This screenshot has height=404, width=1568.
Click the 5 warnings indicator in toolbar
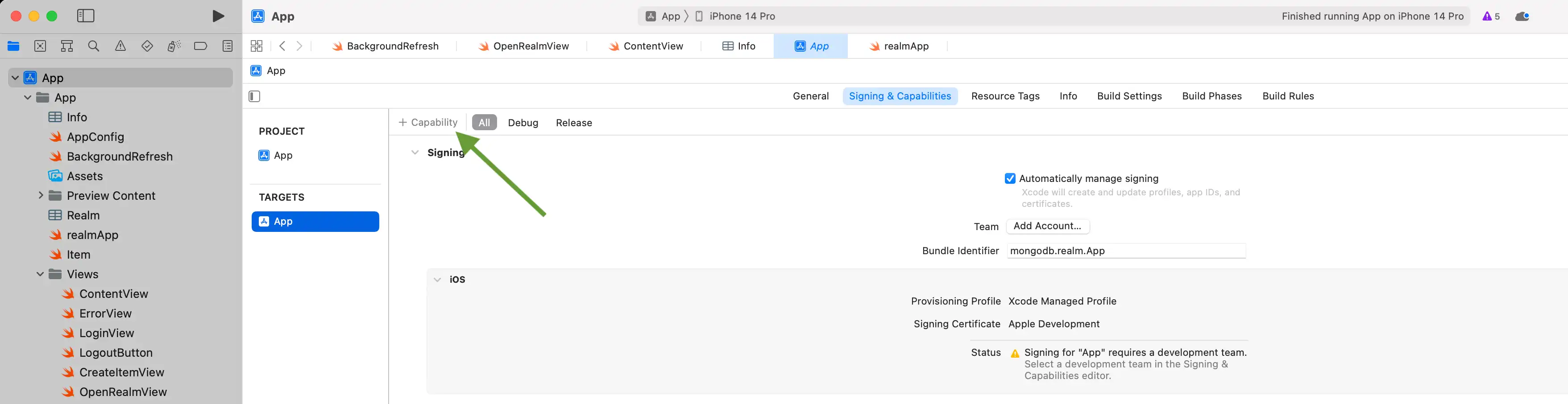coord(1491,16)
